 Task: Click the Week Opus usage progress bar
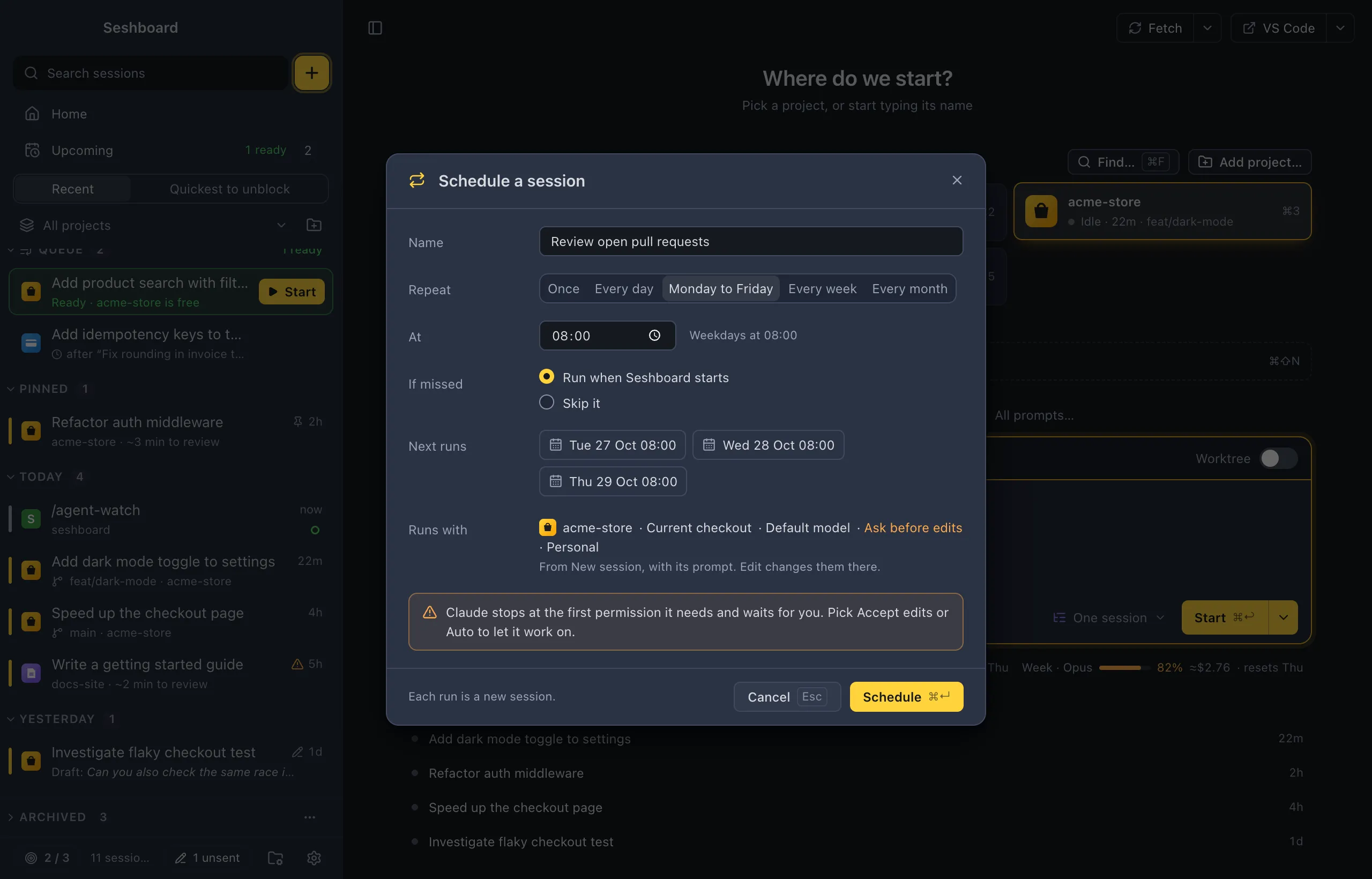point(1123,667)
